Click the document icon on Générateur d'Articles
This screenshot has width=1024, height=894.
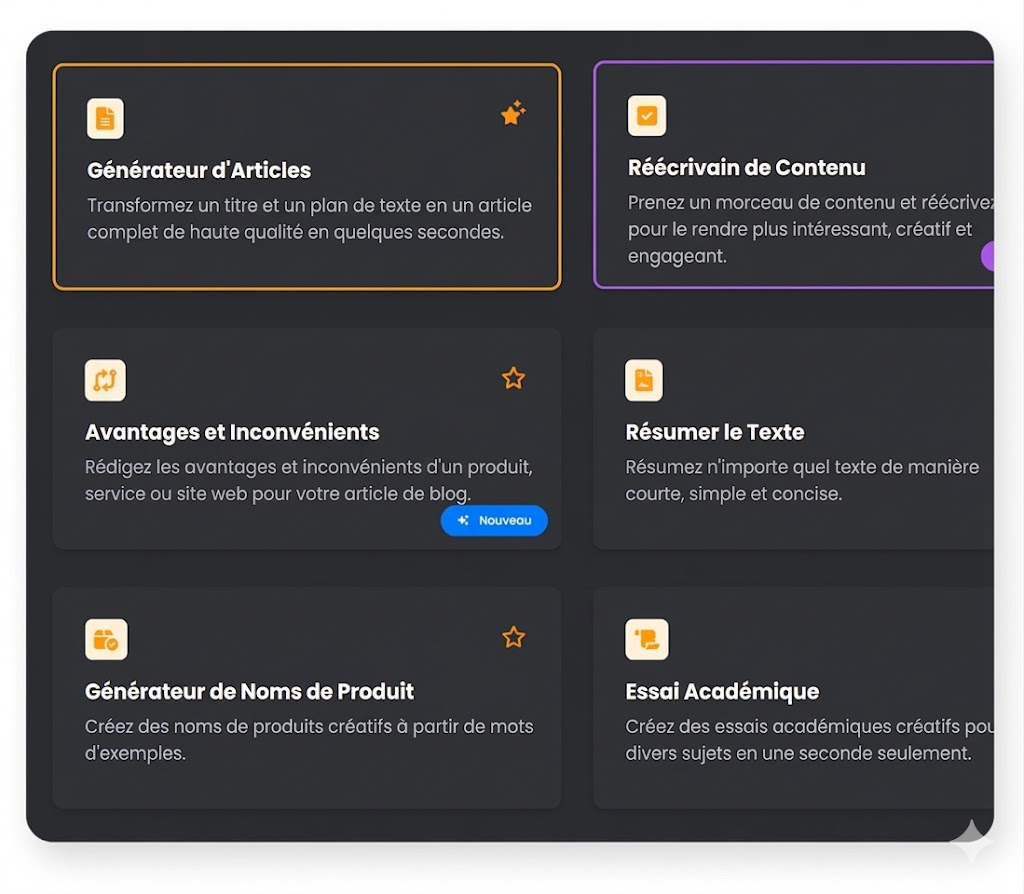pyautogui.click(x=105, y=119)
